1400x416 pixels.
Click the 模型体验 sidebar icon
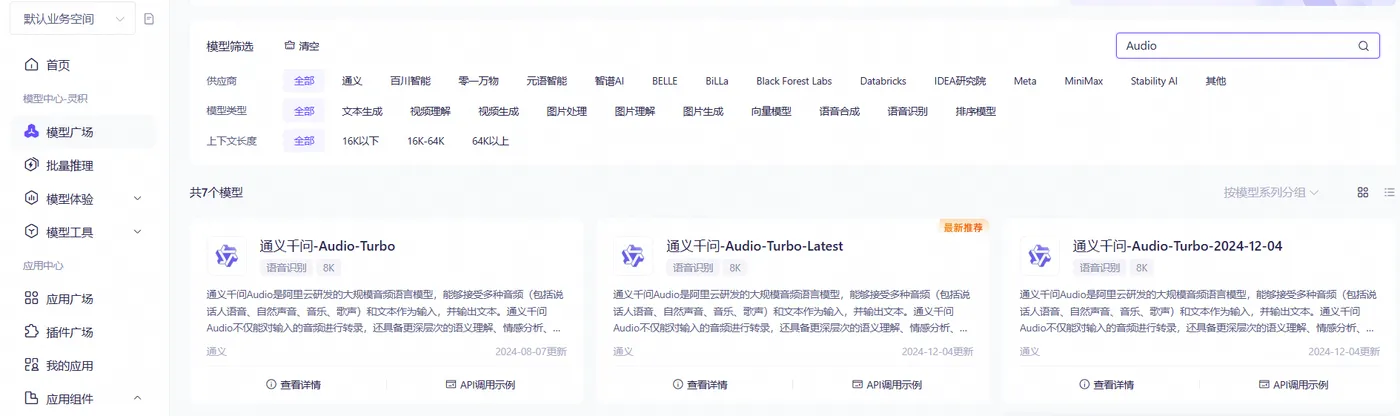[30, 199]
